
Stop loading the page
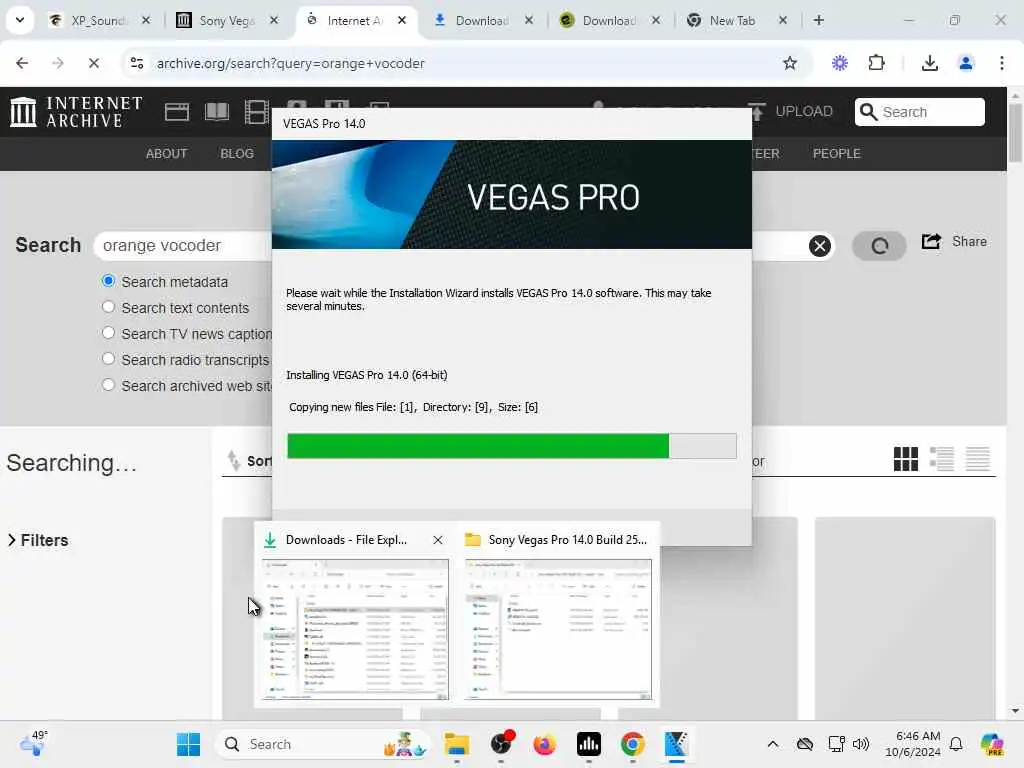point(93,63)
